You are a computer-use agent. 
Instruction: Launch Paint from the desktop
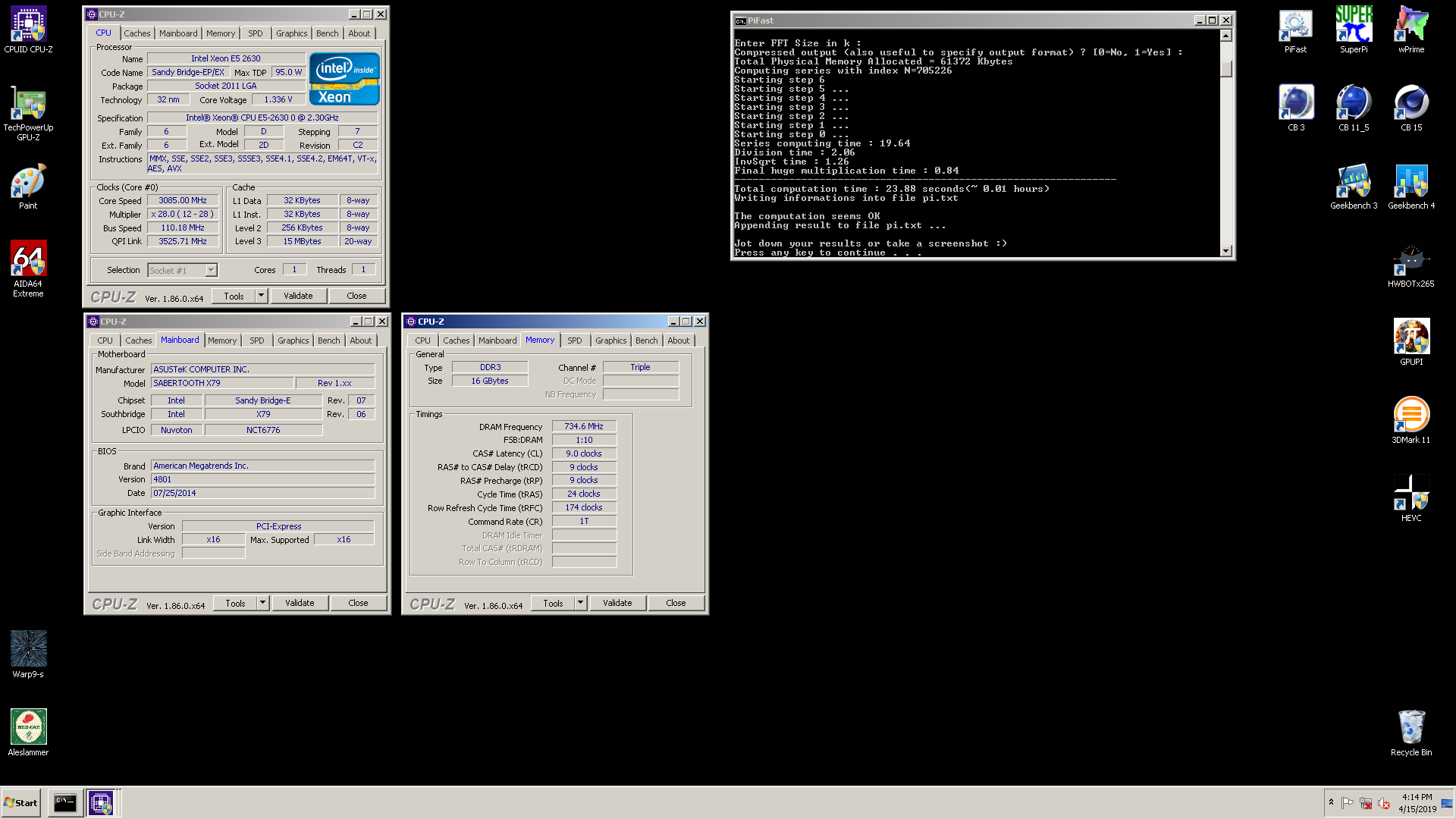[28, 187]
